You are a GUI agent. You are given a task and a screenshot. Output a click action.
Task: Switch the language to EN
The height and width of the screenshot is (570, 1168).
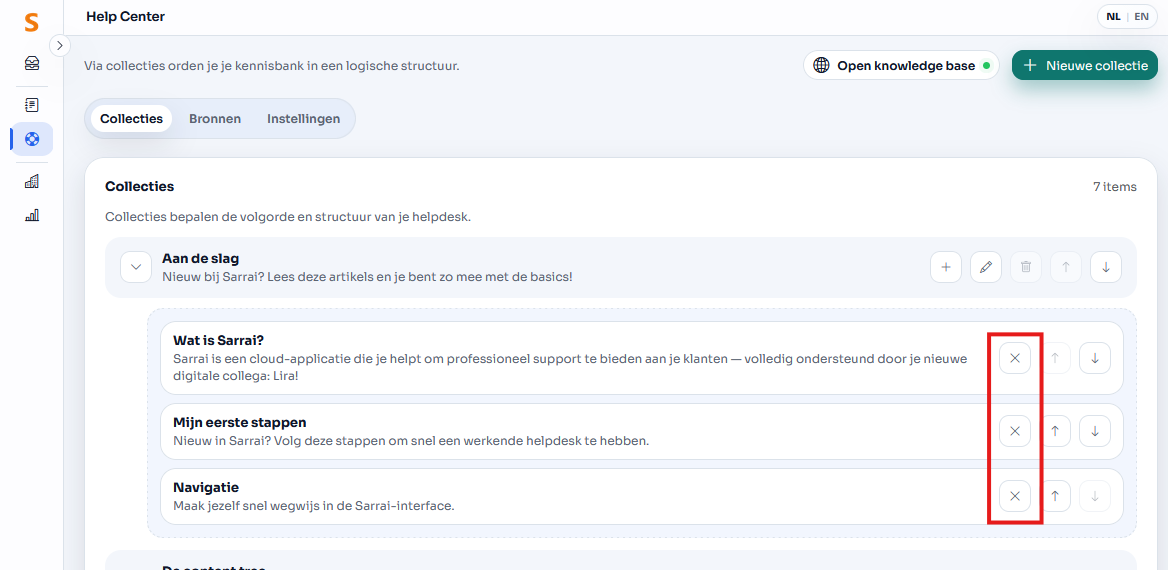tap(1141, 17)
